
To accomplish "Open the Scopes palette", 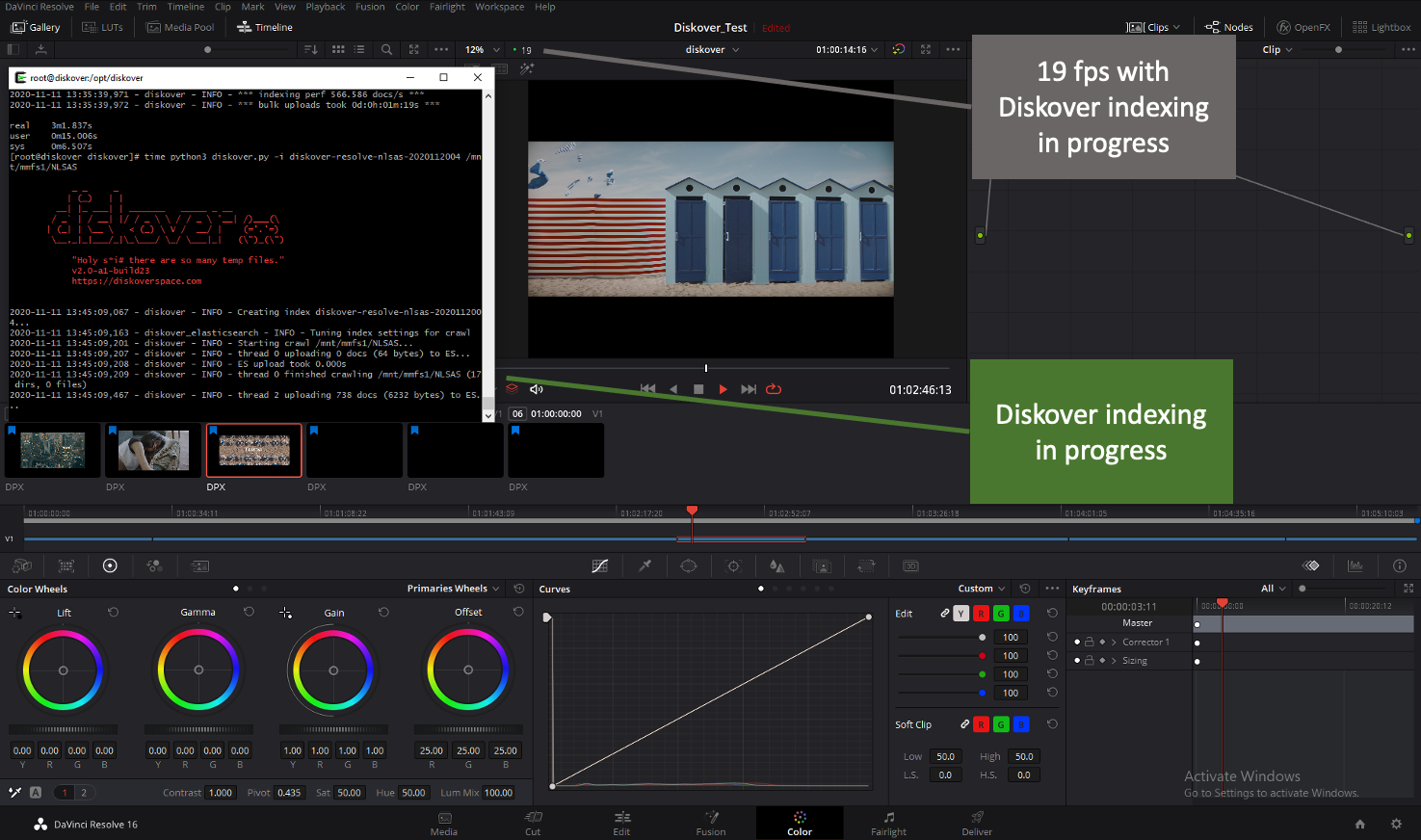I will click(1355, 566).
